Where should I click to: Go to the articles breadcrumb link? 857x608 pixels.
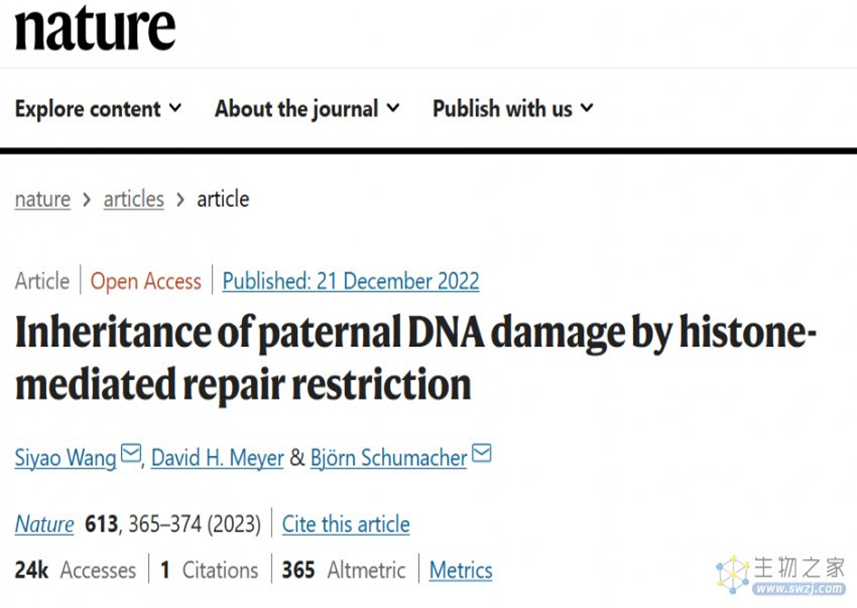134,199
